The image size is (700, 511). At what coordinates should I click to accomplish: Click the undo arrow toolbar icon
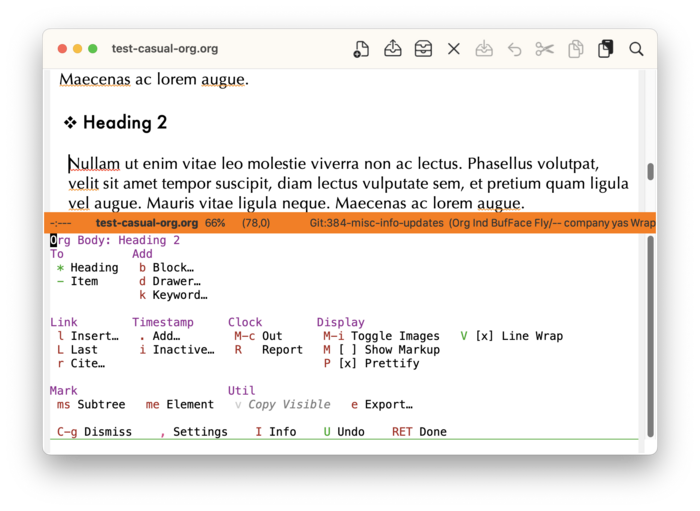(x=514, y=49)
